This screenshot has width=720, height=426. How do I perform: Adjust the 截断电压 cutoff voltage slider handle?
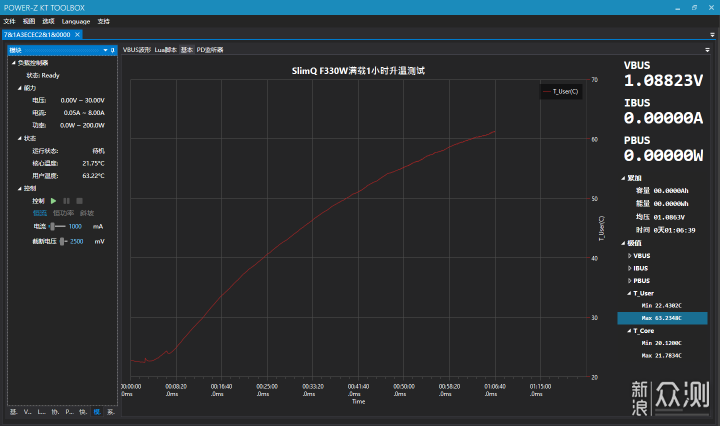pos(62,241)
